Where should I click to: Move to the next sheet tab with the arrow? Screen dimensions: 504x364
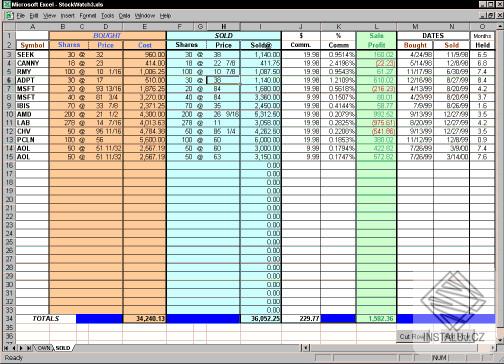pyautogui.click(x=21, y=348)
